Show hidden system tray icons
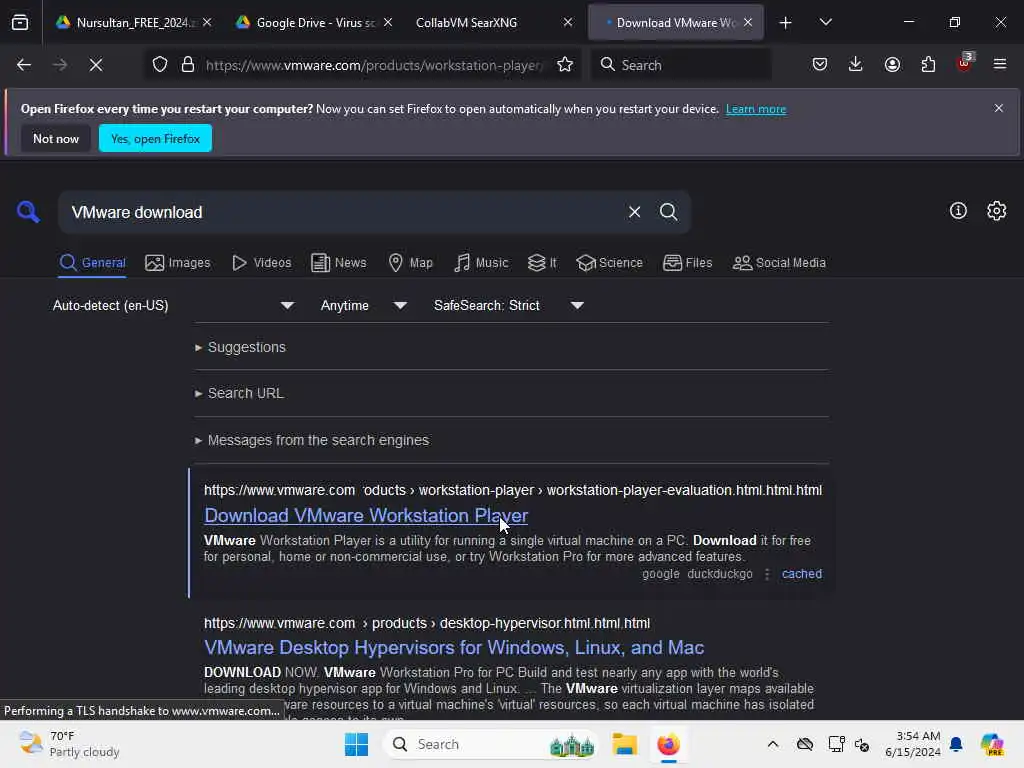The width and height of the screenshot is (1024, 768). (773, 744)
